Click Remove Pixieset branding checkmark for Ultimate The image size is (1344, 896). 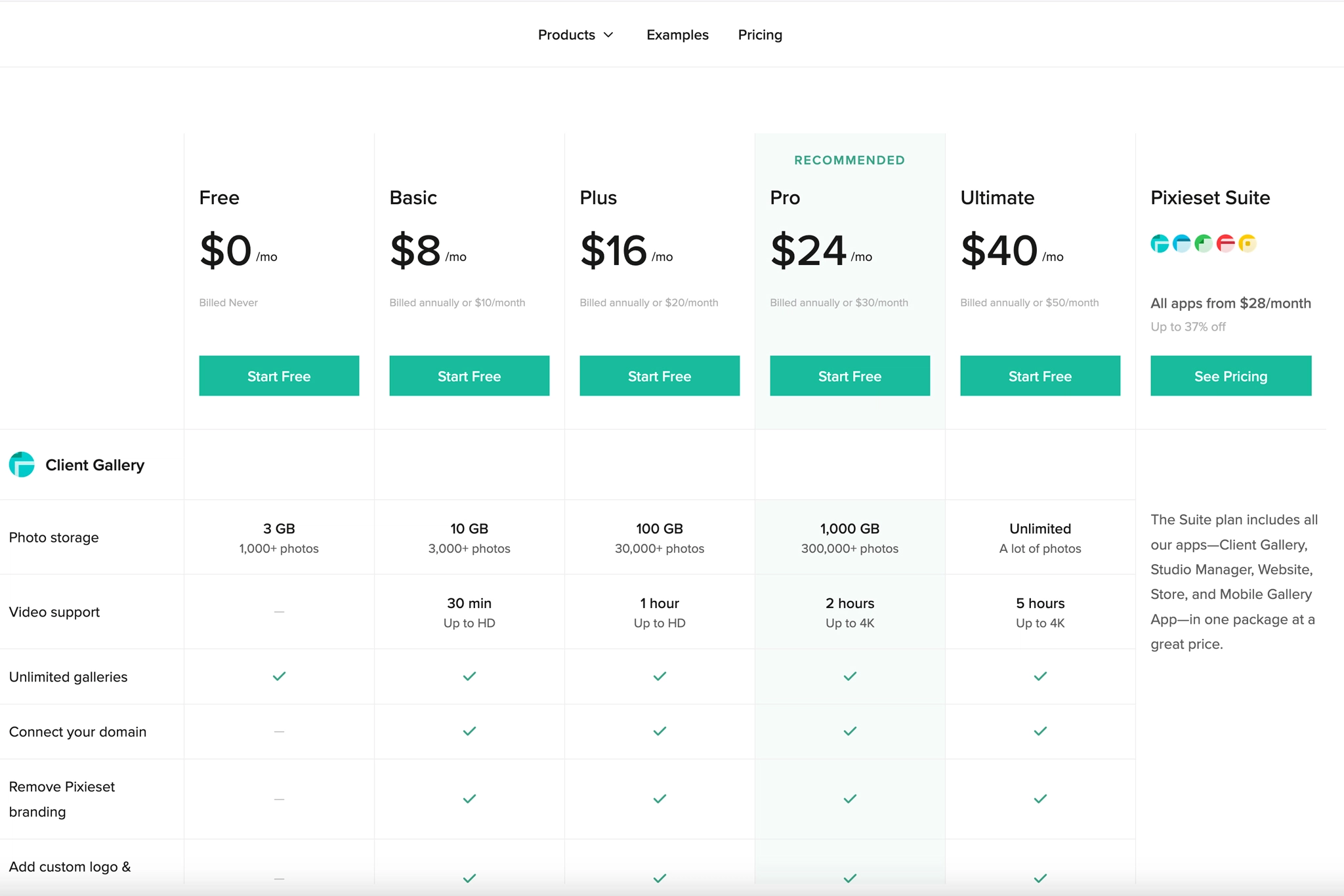1040,799
